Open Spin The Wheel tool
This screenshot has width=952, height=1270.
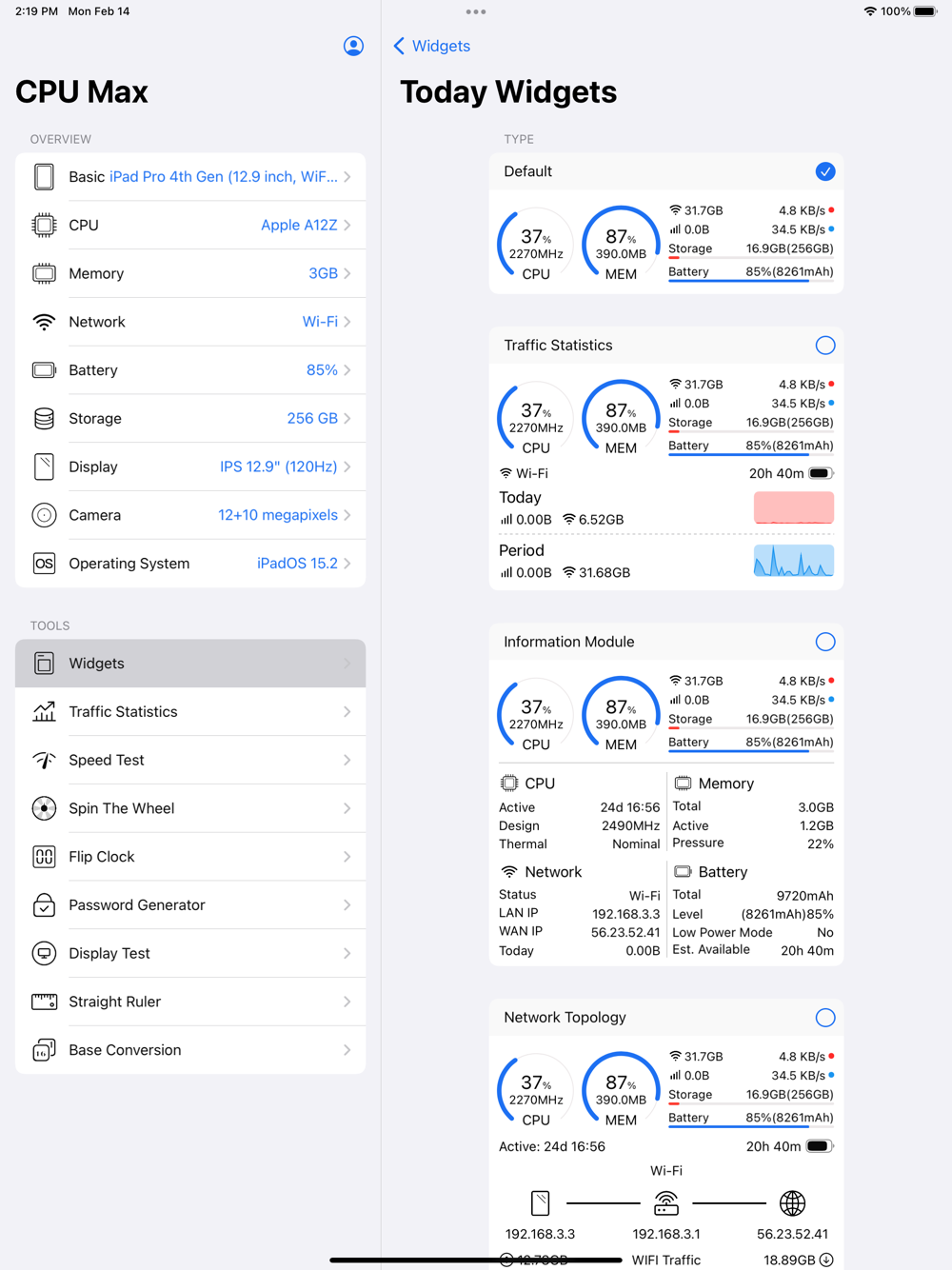(x=190, y=808)
